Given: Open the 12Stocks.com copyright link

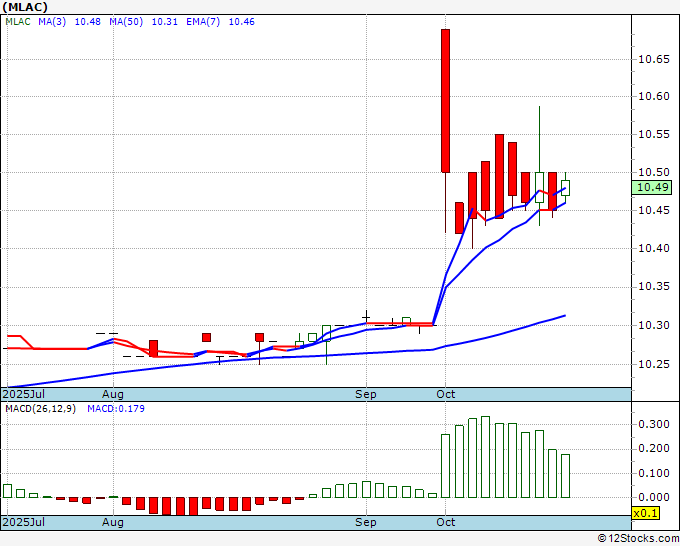Looking at the screenshot, I should pyautogui.click(x=638, y=538).
